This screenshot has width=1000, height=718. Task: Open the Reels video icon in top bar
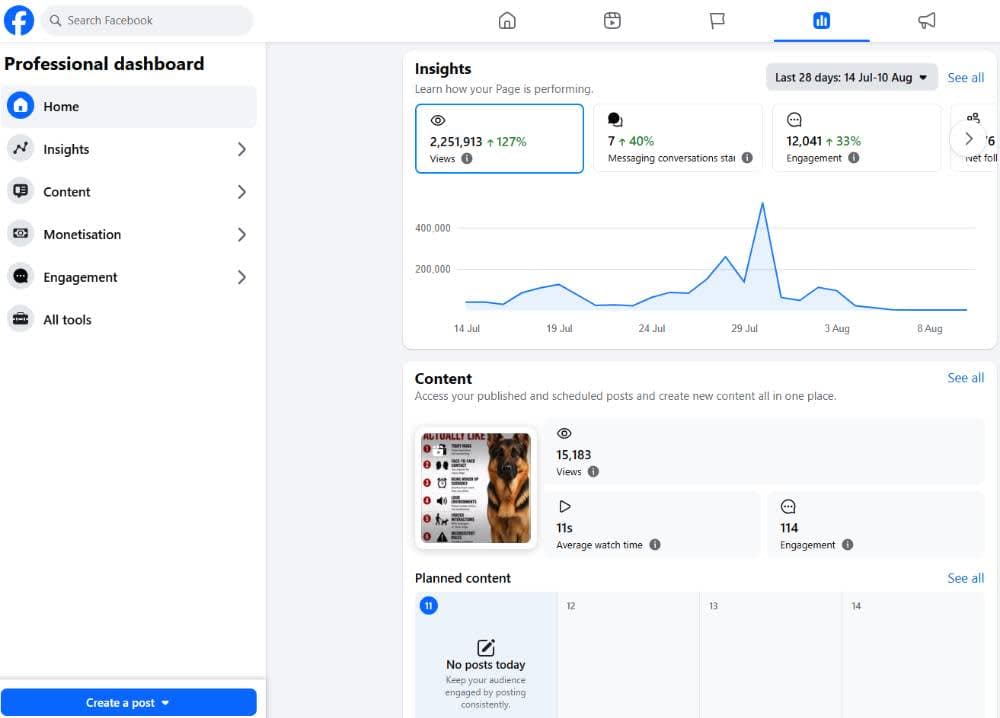pyautogui.click(x=612, y=20)
